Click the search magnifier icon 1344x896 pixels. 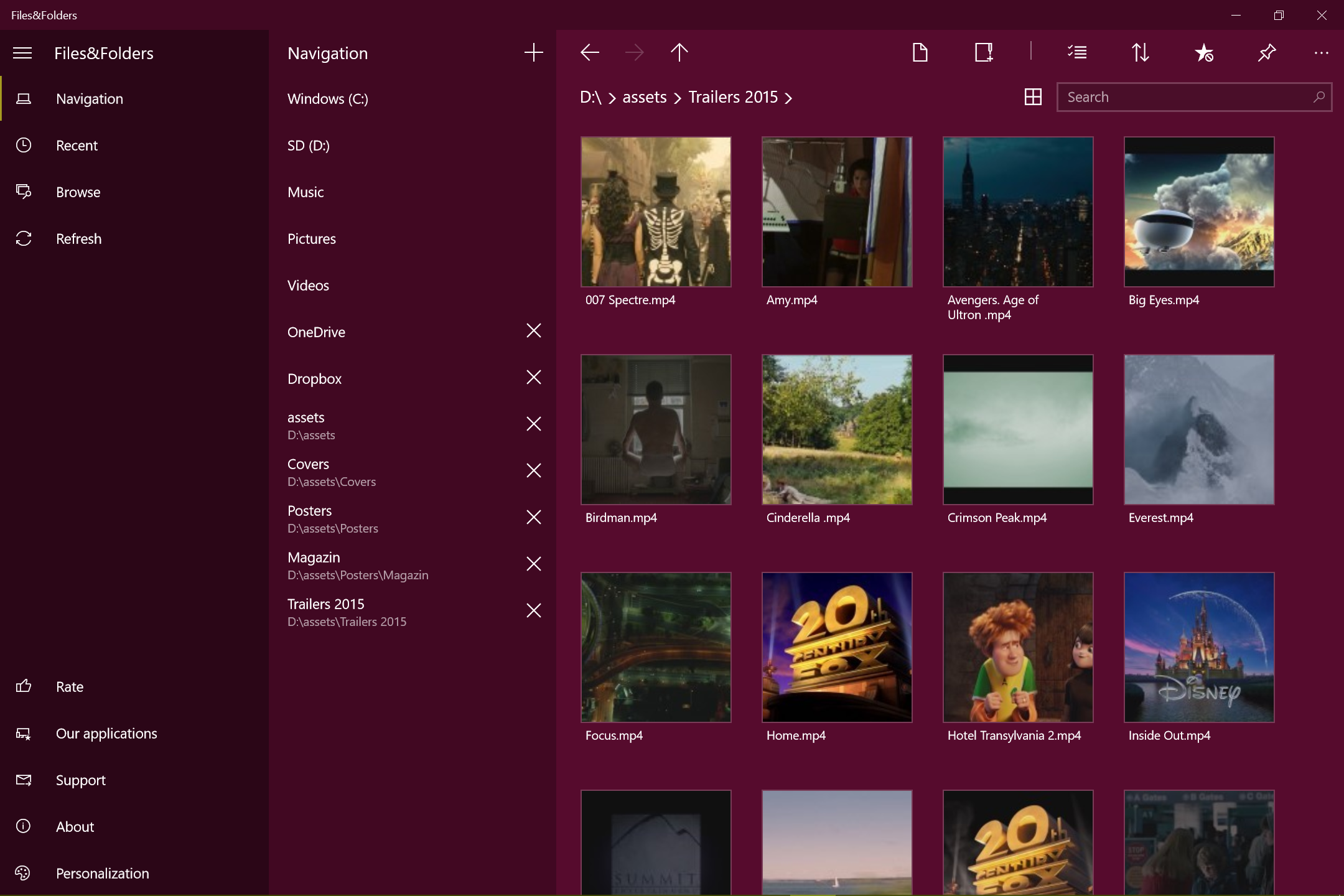tap(1318, 97)
